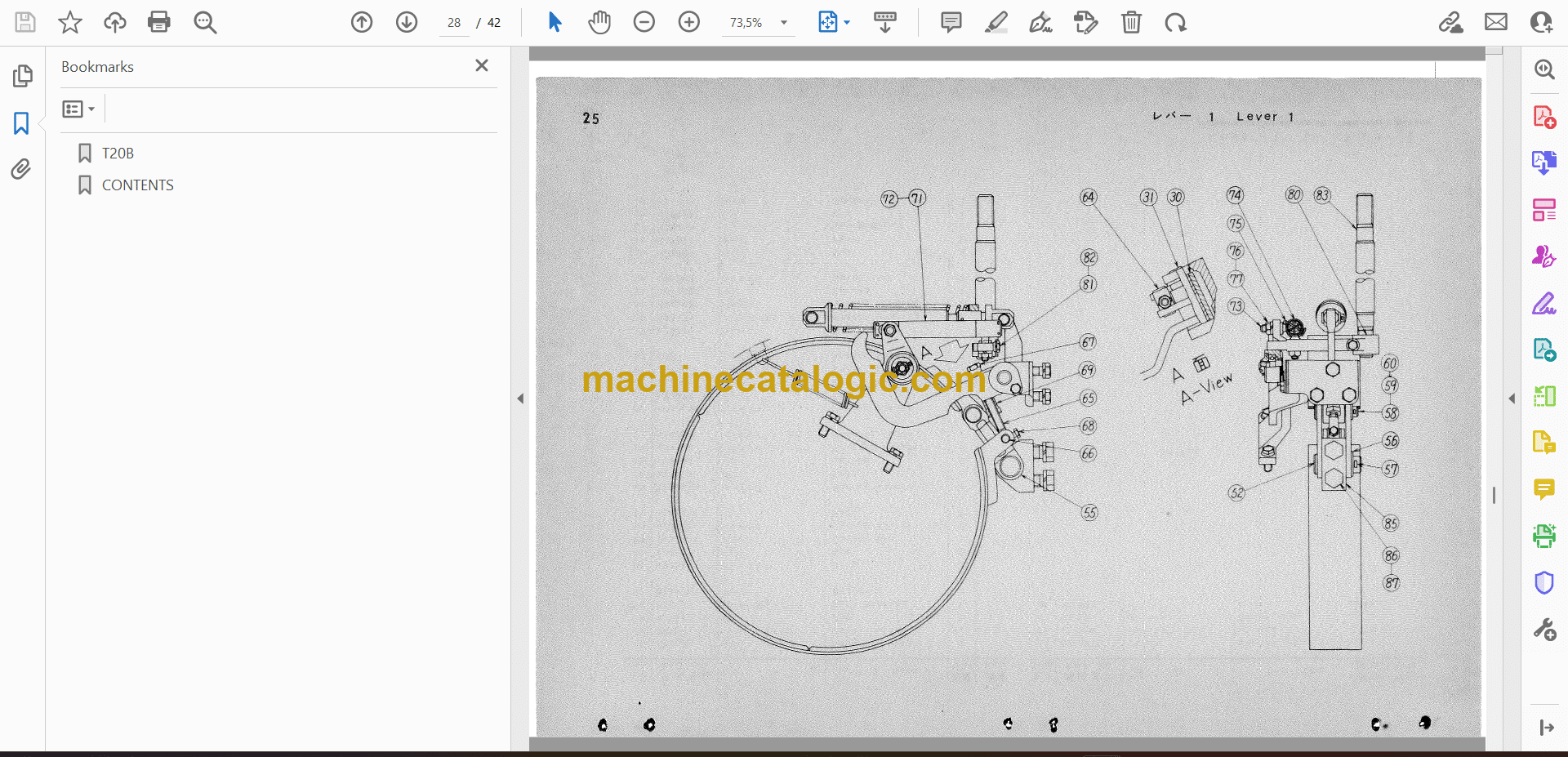
Task: Open the Comment tool in right pane
Action: click(x=1544, y=489)
